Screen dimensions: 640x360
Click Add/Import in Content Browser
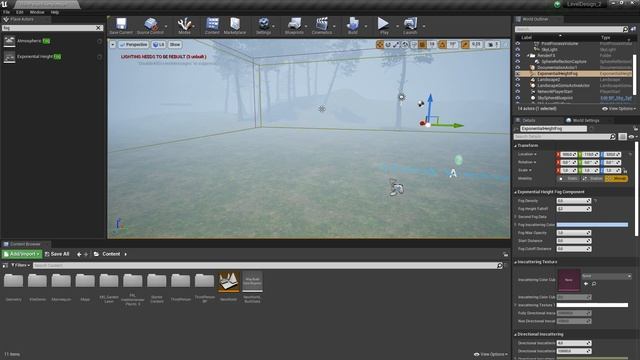[x=22, y=254]
